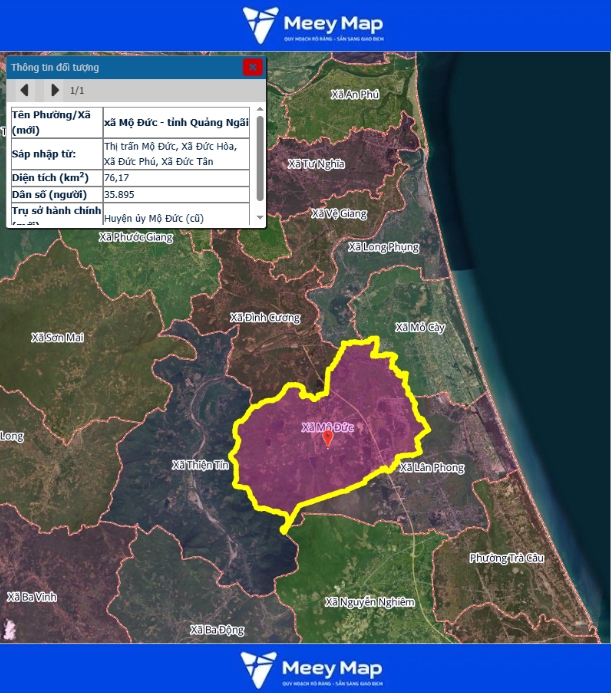Select the Xã An Phú label on map
This screenshot has width=611, height=693.
click(x=356, y=94)
